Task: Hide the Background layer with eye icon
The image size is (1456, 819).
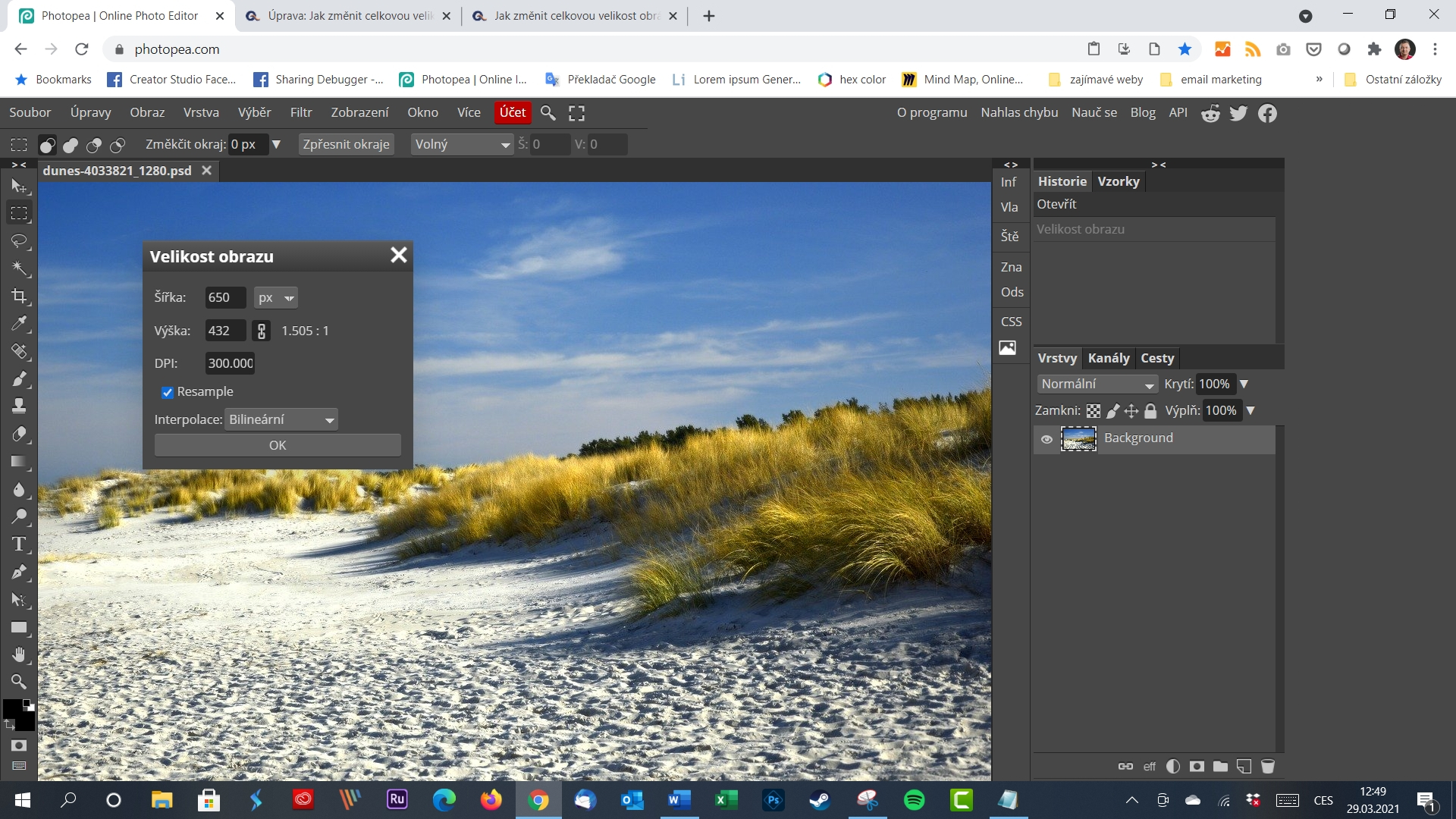Action: pyautogui.click(x=1046, y=439)
